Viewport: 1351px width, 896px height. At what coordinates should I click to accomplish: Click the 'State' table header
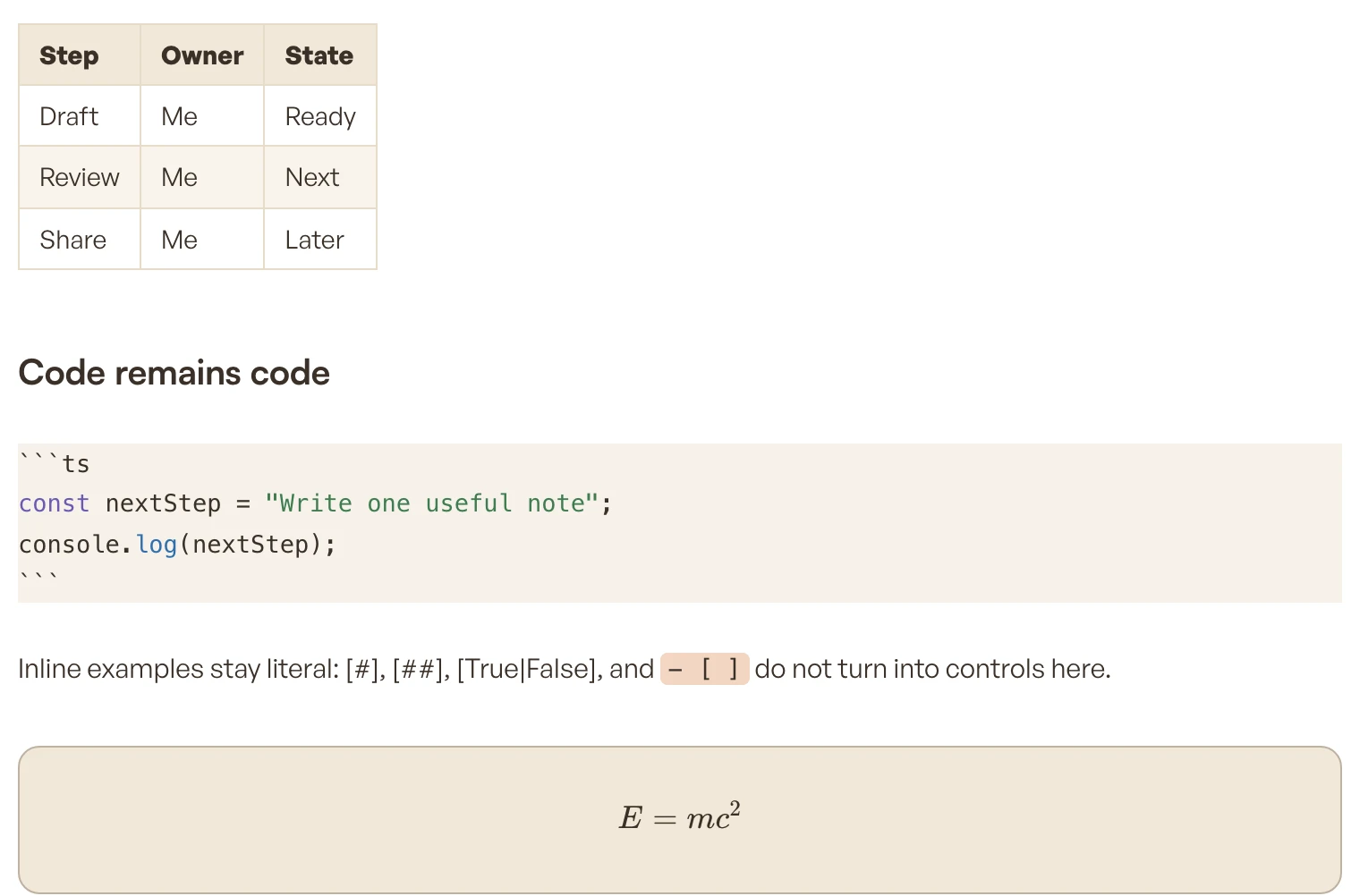click(x=319, y=55)
